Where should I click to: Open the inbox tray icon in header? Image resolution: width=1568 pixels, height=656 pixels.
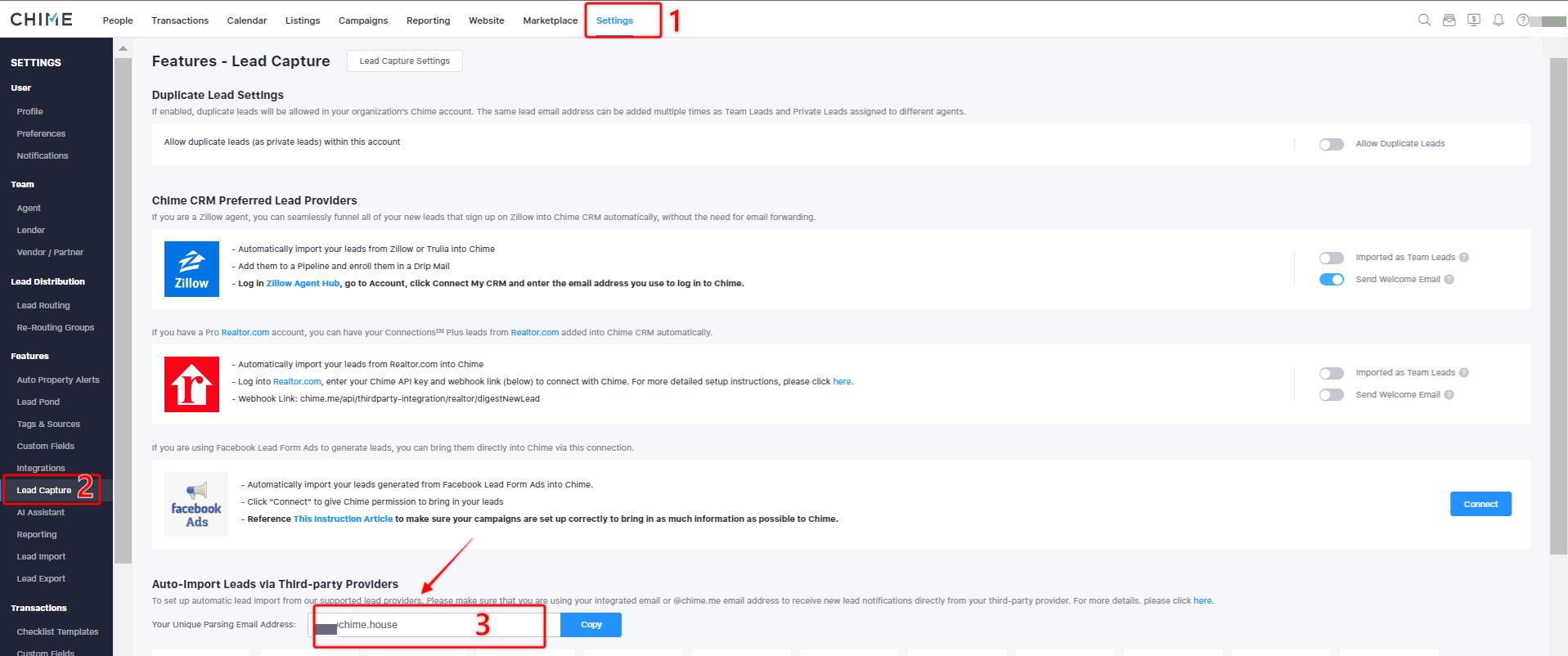coord(1449,20)
